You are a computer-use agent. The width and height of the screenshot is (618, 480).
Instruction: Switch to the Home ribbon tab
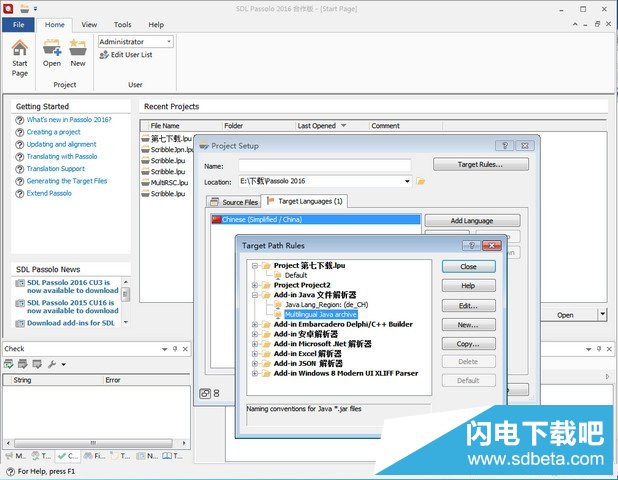click(x=54, y=24)
